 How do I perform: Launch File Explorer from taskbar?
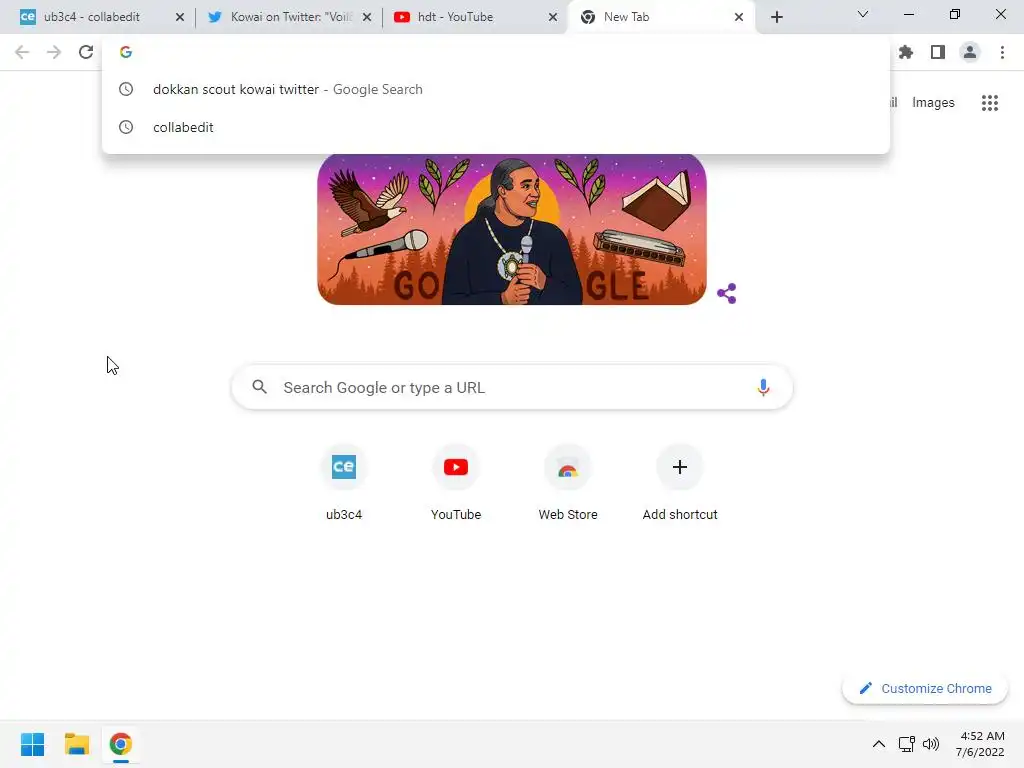pyautogui.click(x=76, y=744)
